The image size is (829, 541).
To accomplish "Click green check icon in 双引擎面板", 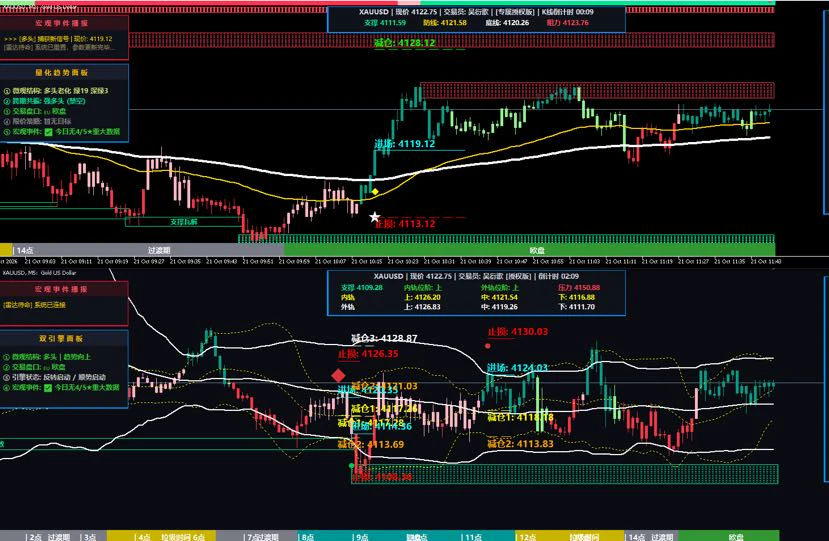I will [48, 388].
